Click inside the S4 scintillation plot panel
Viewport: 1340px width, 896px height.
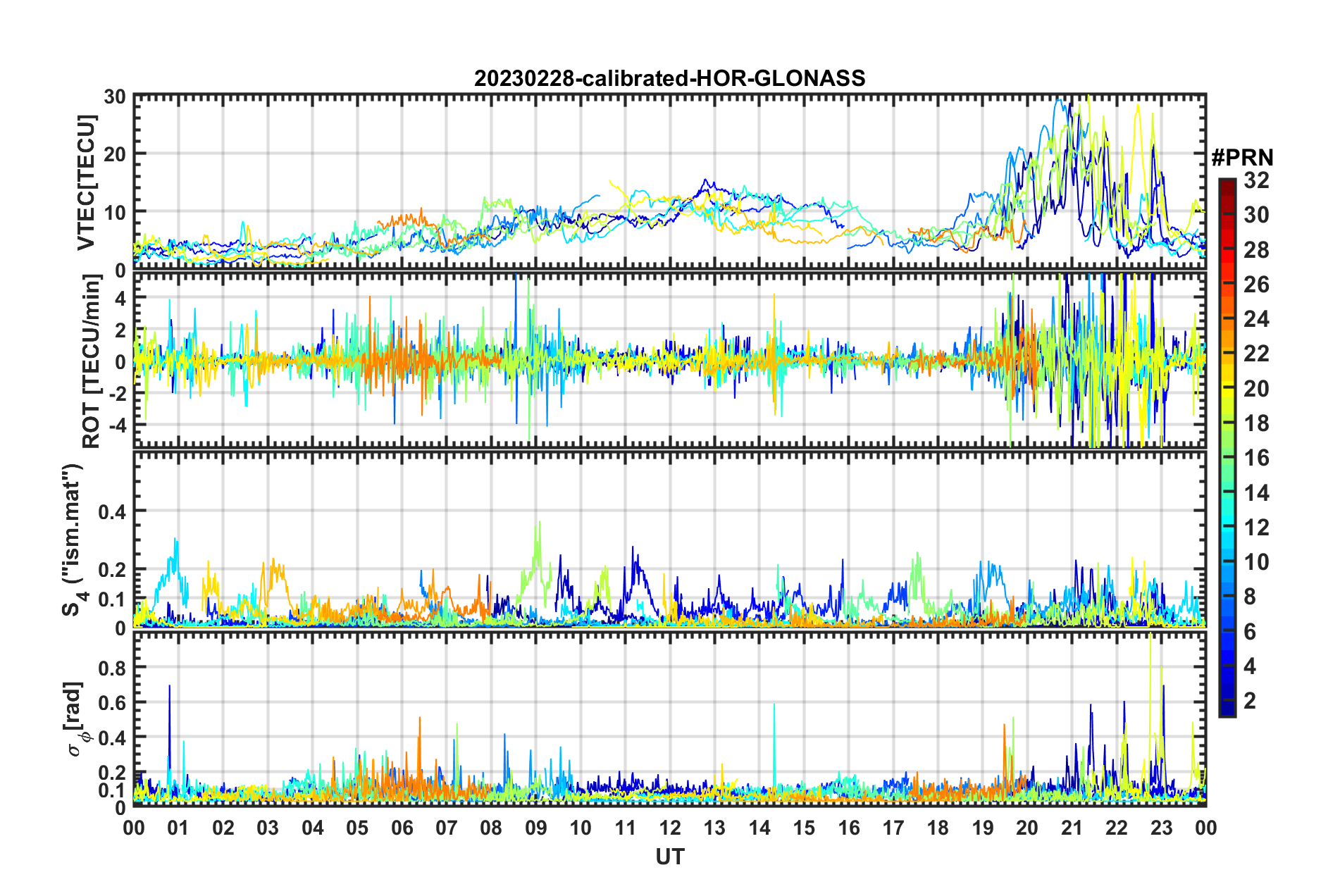point(669,539)
